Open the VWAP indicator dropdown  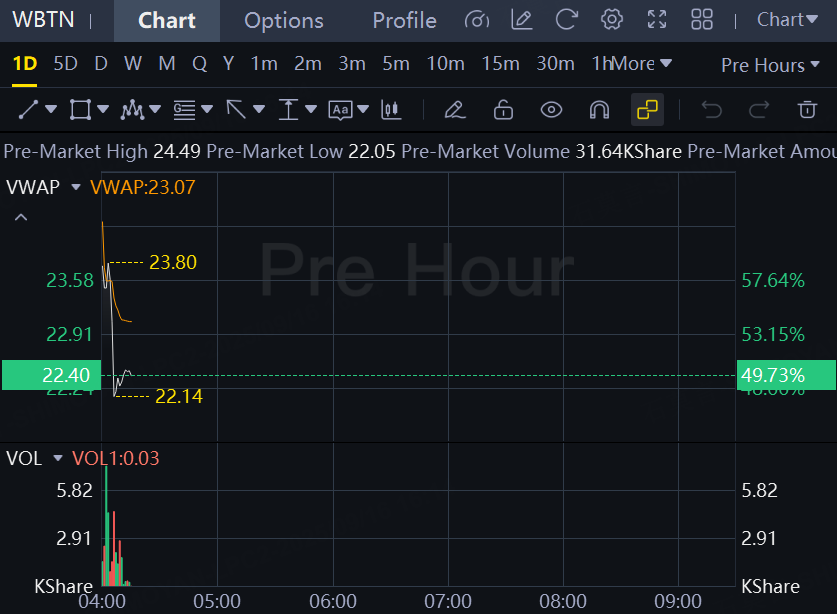(x=76, y=187)
